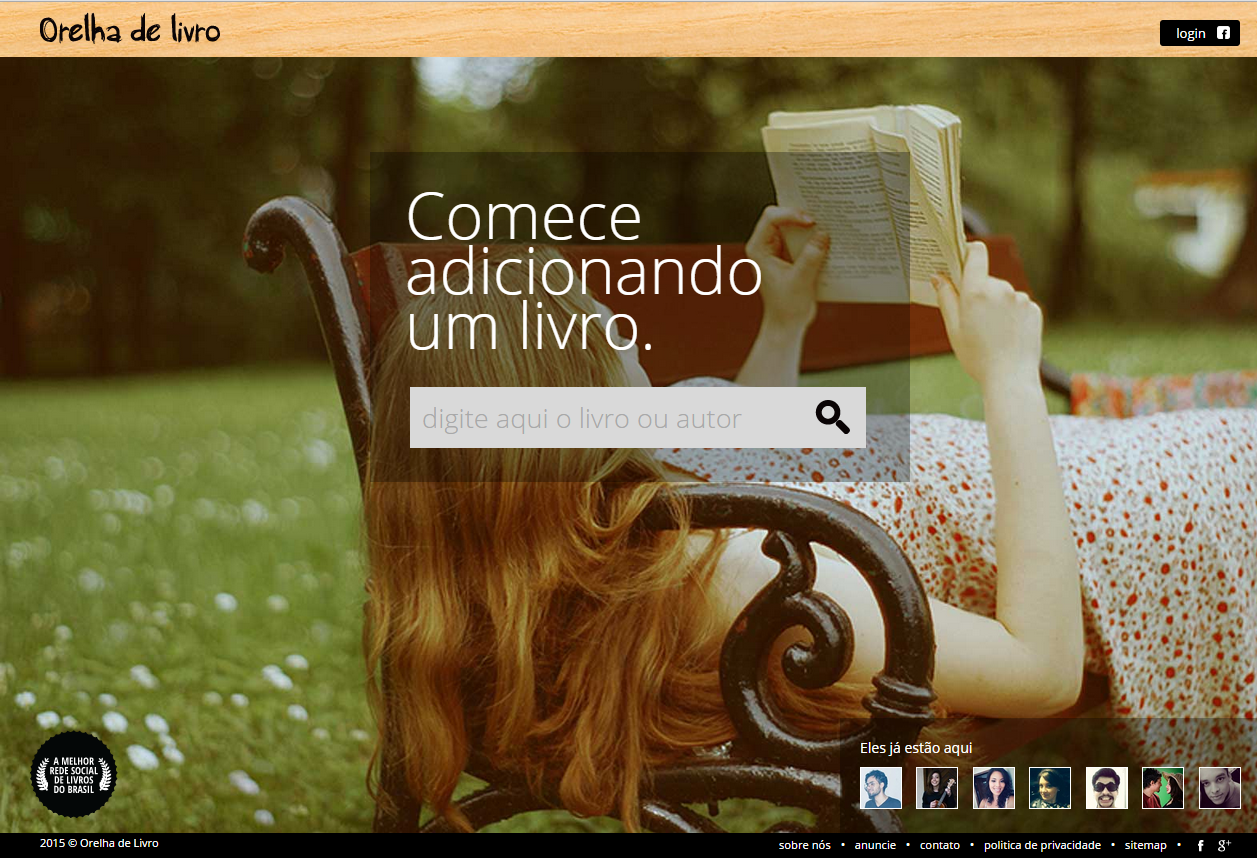
Task: Open the 'contato' footer link
Action: [939, 846]
